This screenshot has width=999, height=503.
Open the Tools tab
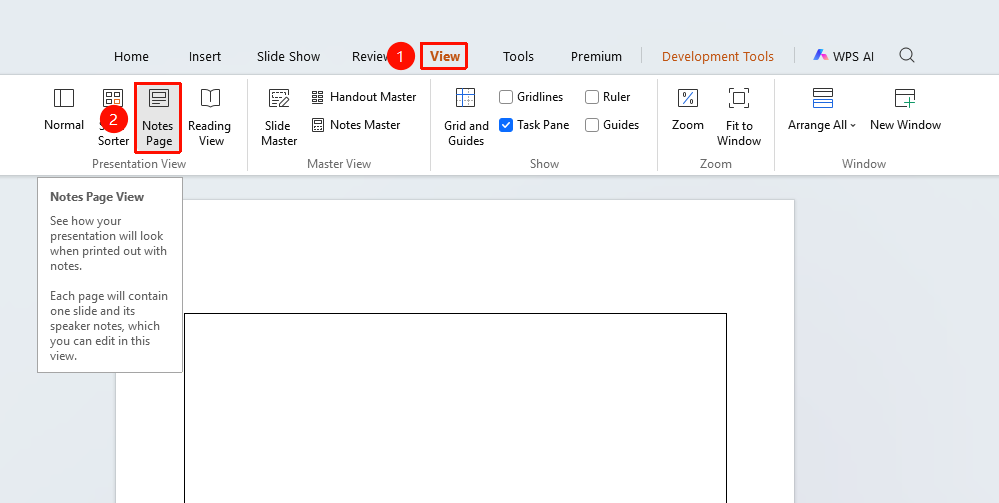[518, 56]
